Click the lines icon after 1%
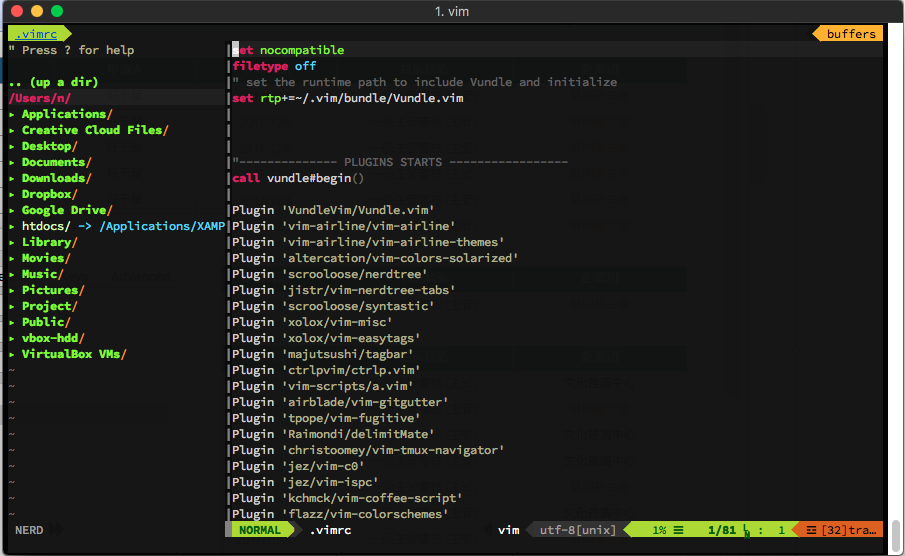 pos(679,530)
